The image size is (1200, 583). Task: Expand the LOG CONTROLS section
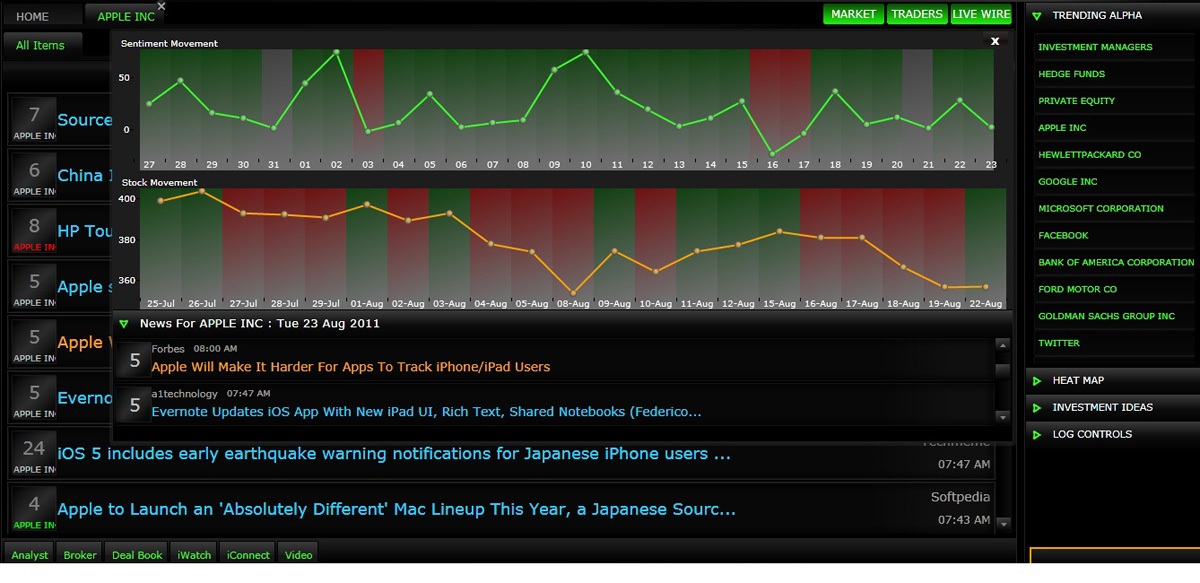[1037, 435]
